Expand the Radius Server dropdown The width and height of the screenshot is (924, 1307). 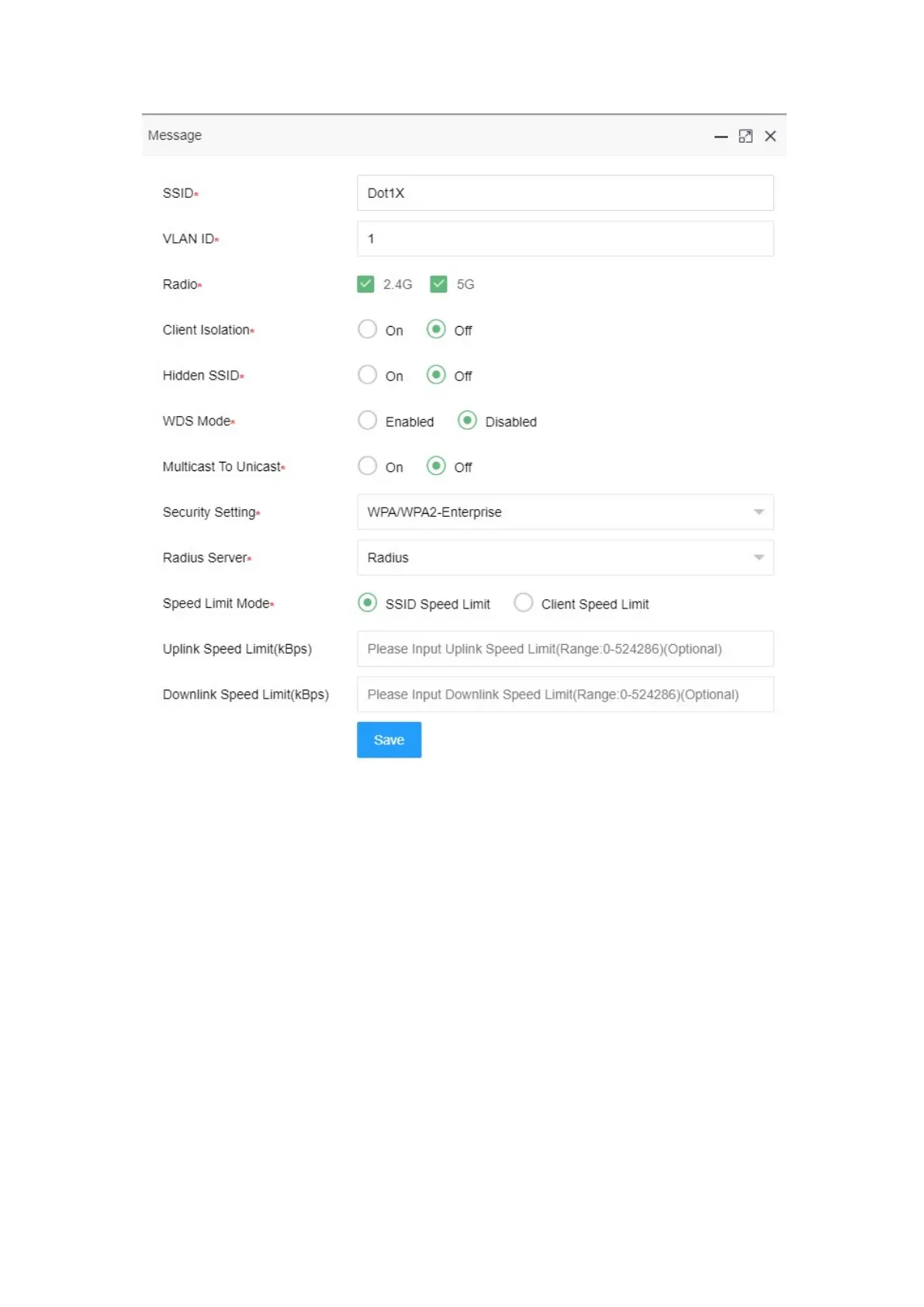(x=565, y=558)
